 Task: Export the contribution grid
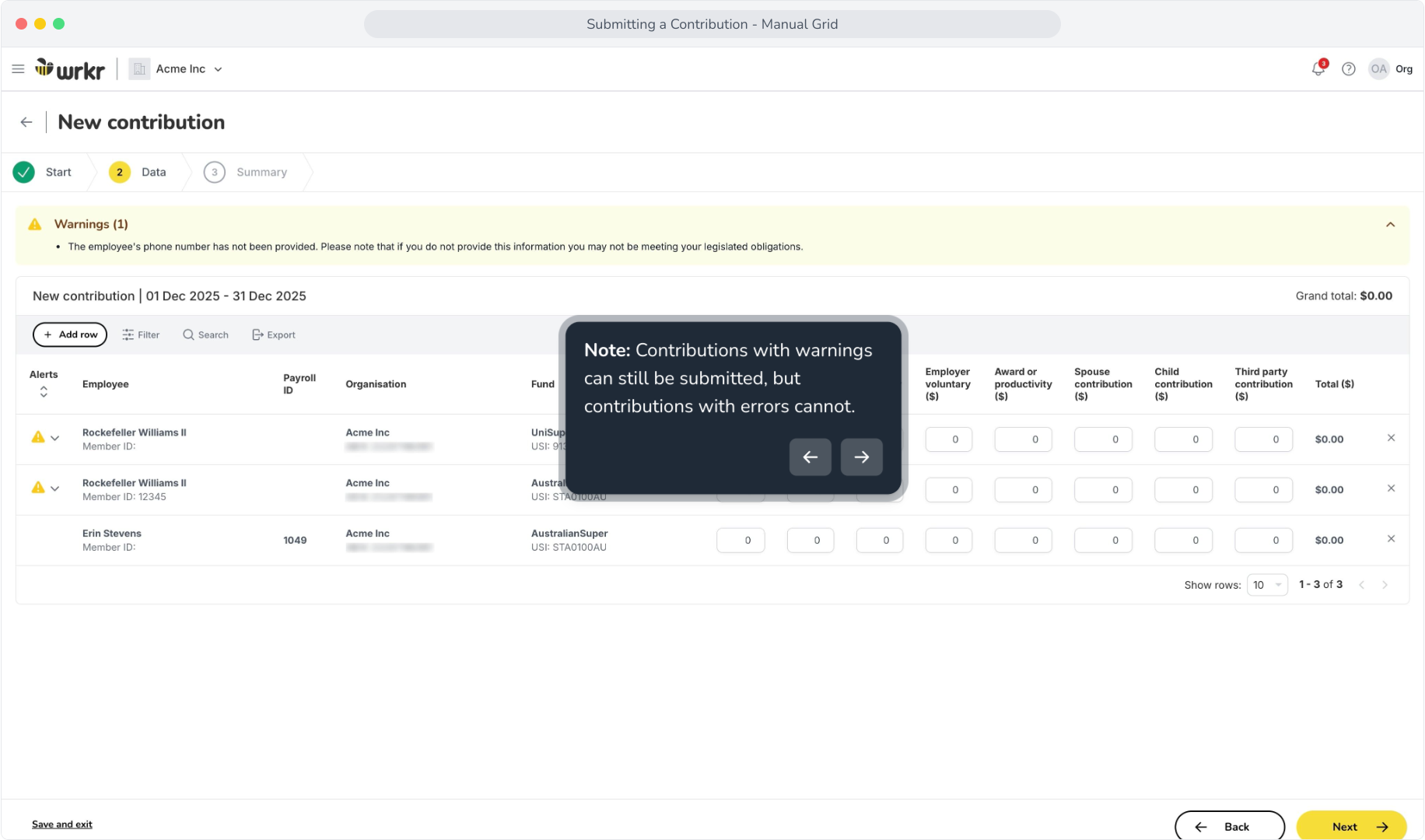[x=274, y=335]
